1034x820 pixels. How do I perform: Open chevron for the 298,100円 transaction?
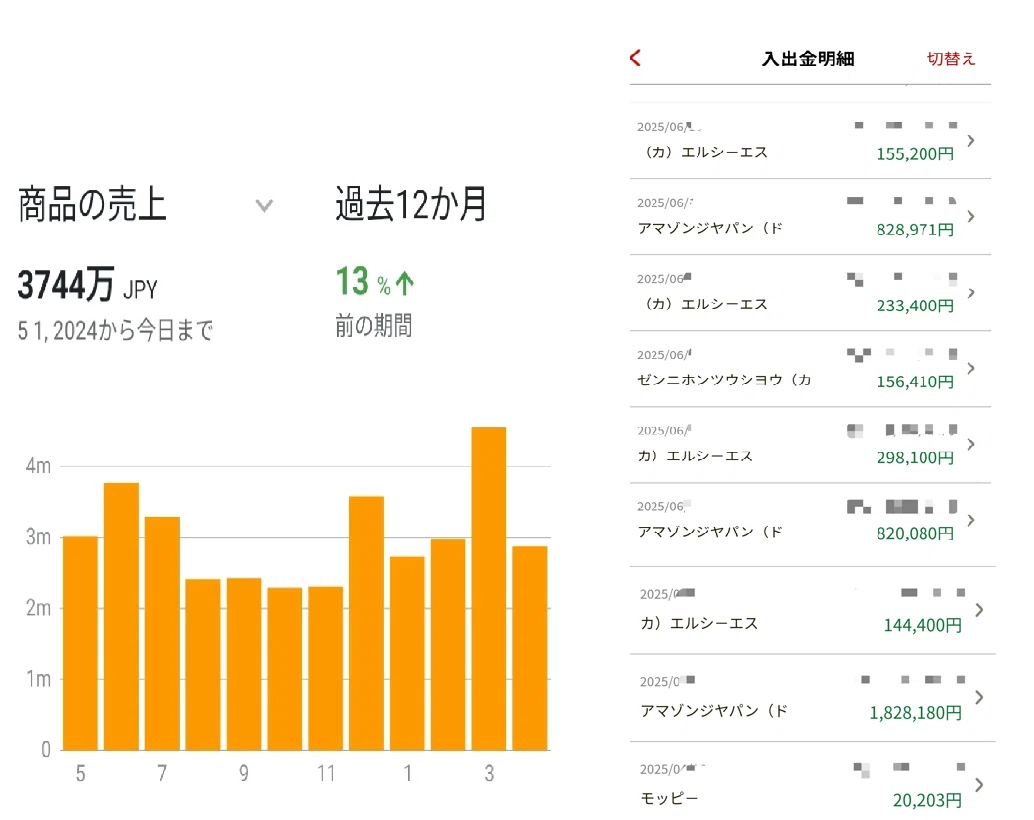pos(971,444)
